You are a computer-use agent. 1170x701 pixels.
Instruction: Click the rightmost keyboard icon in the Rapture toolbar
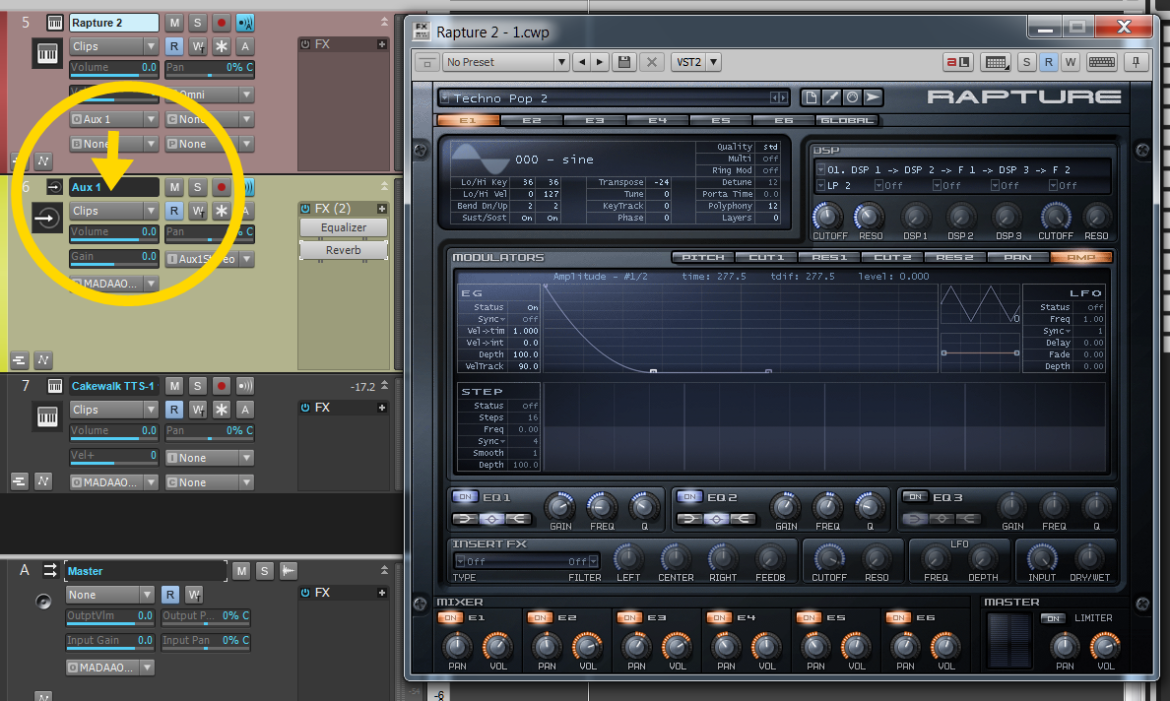point(1102,62)
